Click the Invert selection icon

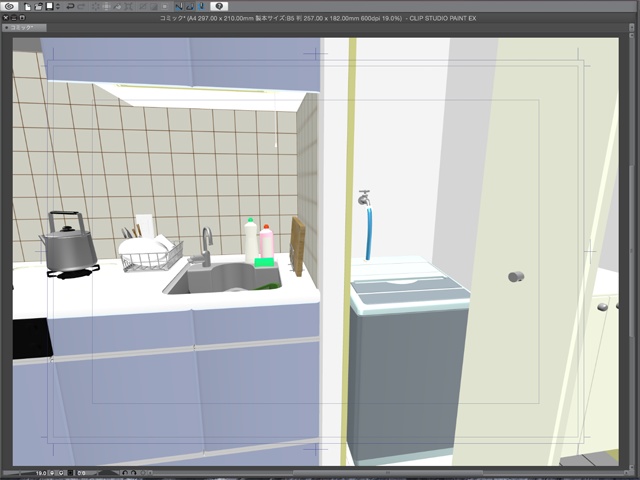tap(154, 7)
